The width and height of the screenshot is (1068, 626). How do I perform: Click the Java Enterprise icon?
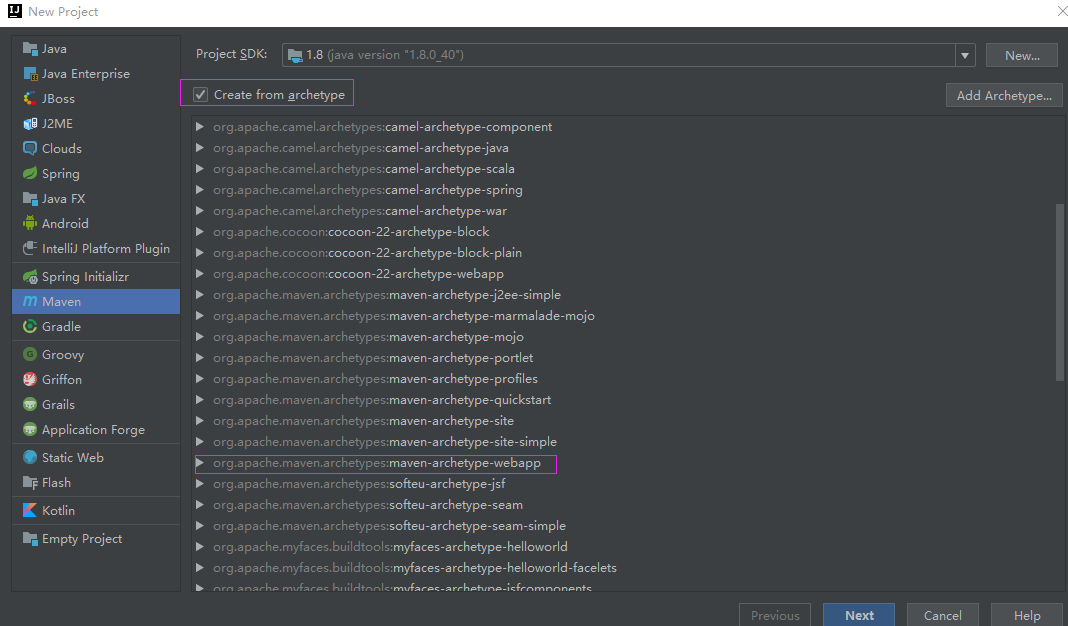tap(30, 74)
